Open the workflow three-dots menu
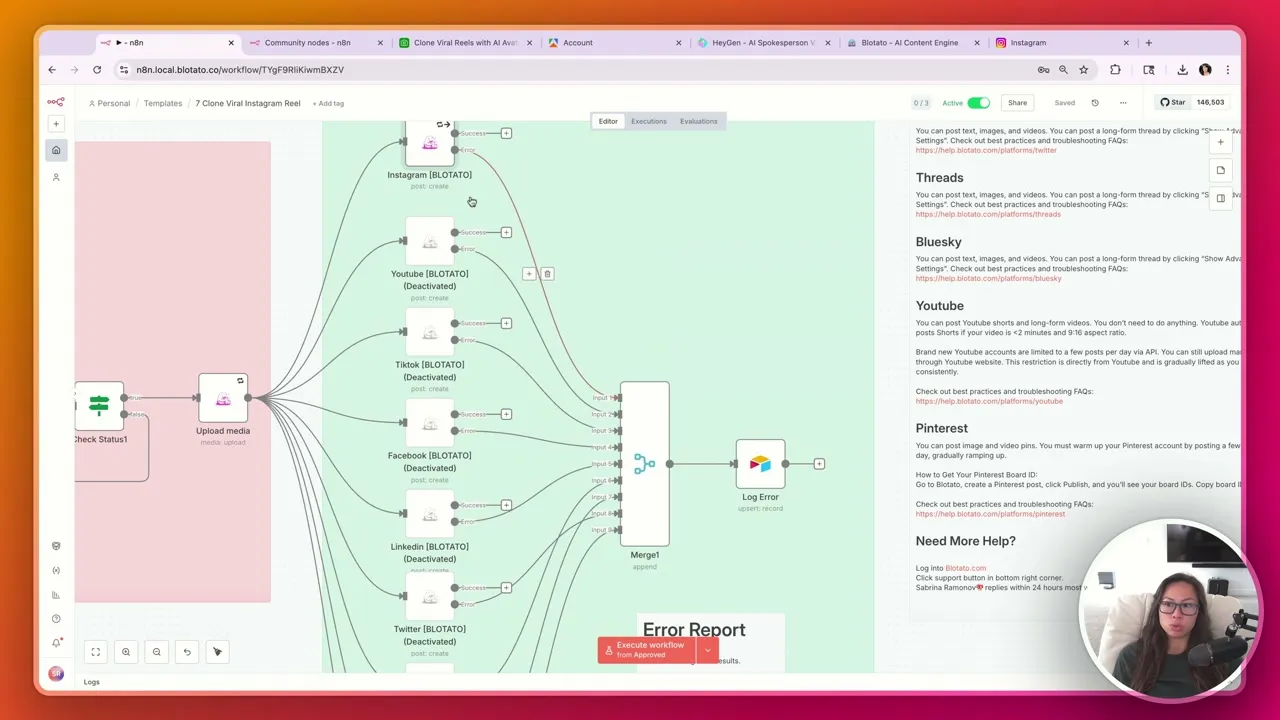 (1123, 103)
